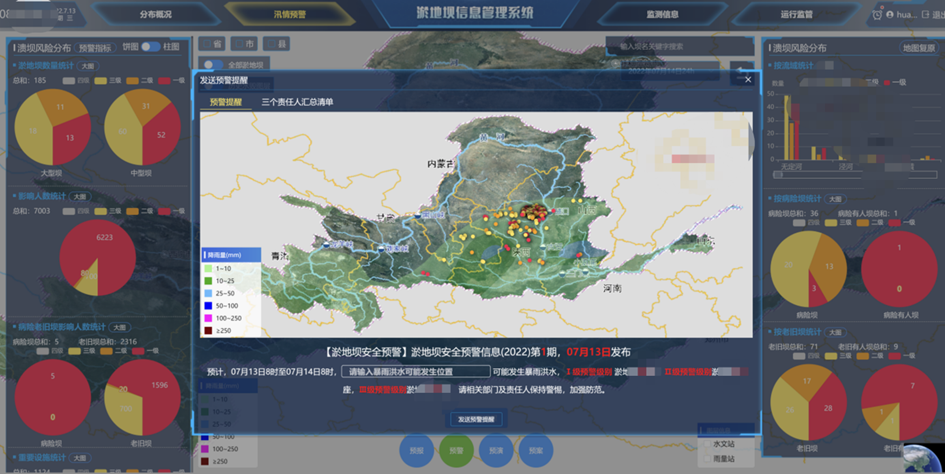Image resolution: width=945 pixels, height=474 pixels.
Task: Check the 水文站 checkbox
Action: coord(708,444)
